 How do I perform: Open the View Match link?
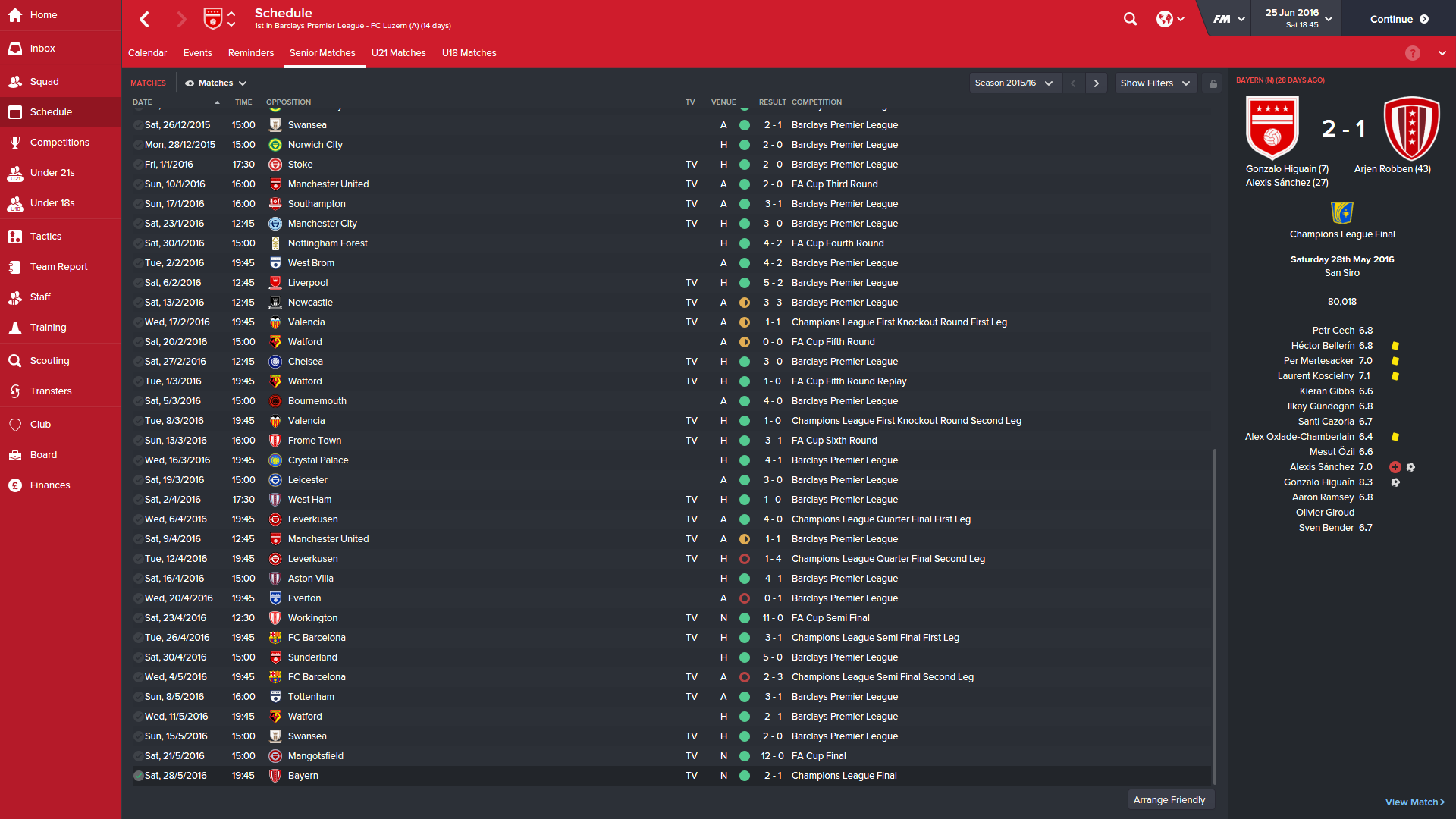[1414, 802]
